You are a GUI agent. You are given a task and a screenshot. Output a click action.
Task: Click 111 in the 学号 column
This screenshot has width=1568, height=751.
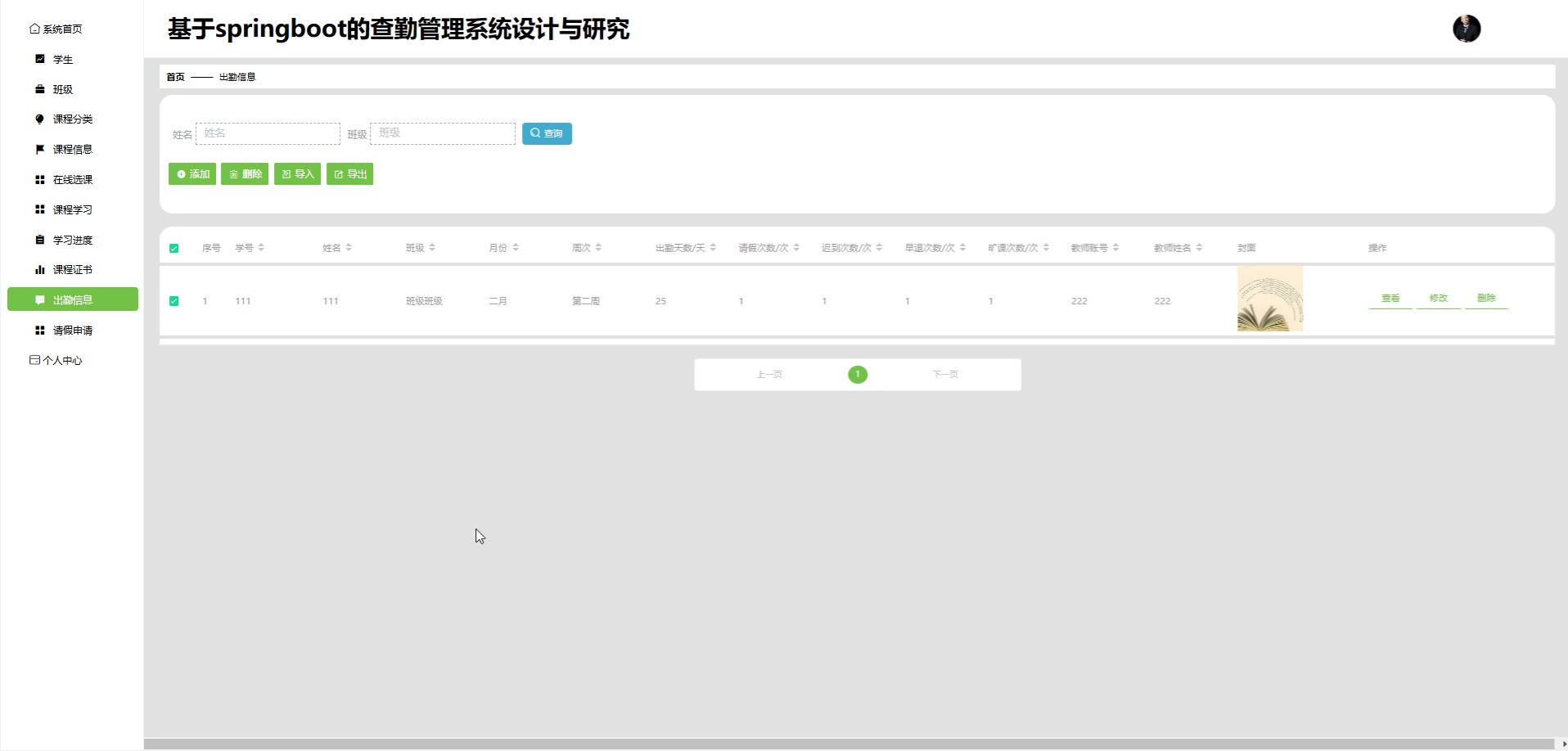click(x=243, y=301)
